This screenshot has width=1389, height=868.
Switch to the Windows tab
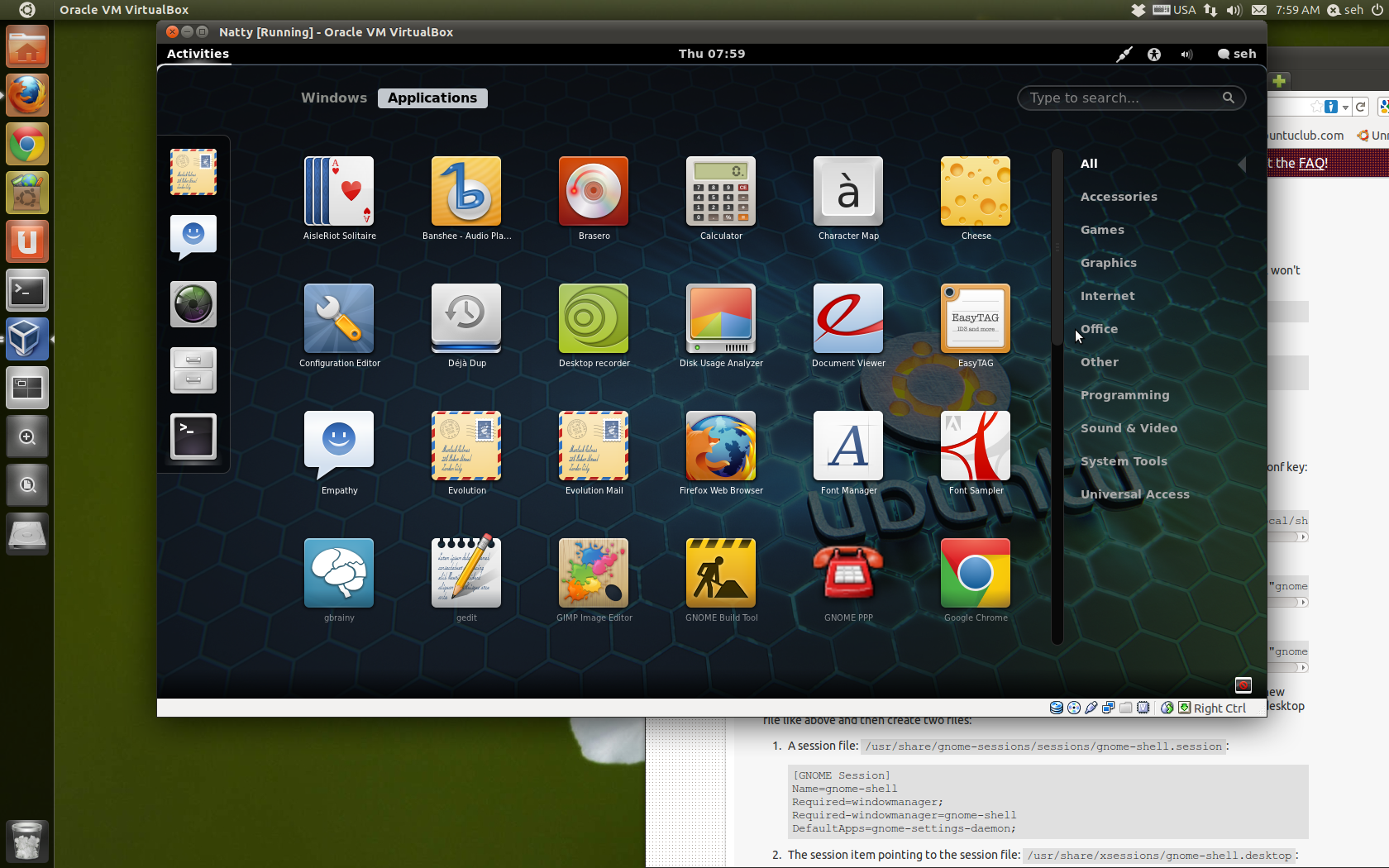334,98
